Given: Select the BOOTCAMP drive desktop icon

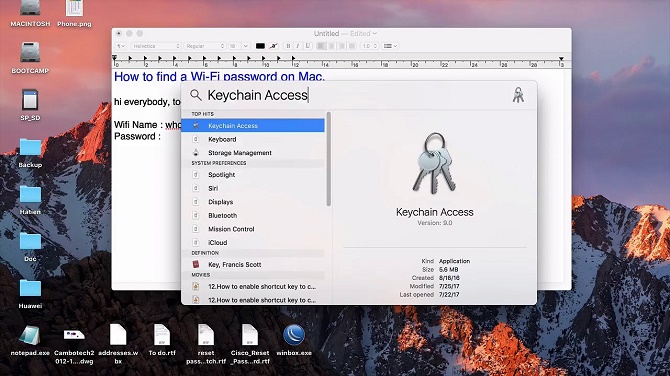Looking at the screenshot, I should (30, 58).
